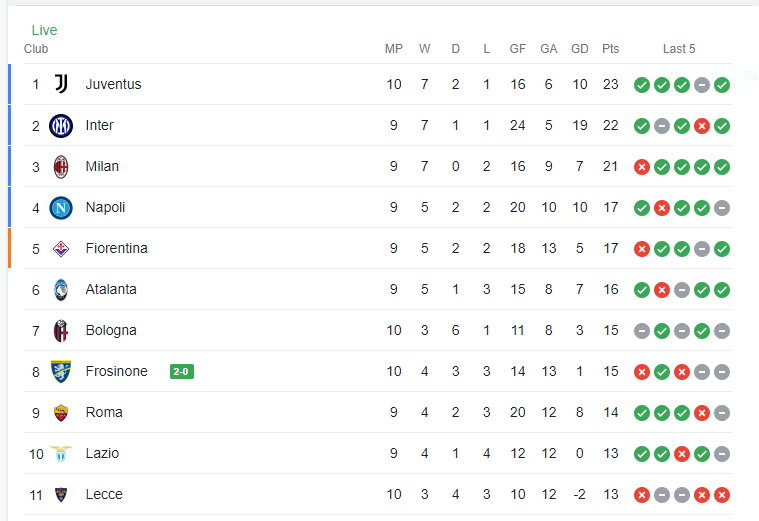The width and height of the screenshot is (759, 521).
Task: Click the Lecce club crest icon
Action: tap(61, 494)
